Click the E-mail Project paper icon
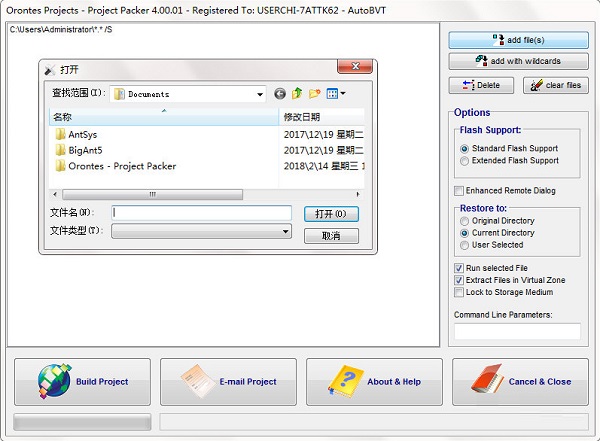This screenshot has width=600, height=441. [199, 381]
